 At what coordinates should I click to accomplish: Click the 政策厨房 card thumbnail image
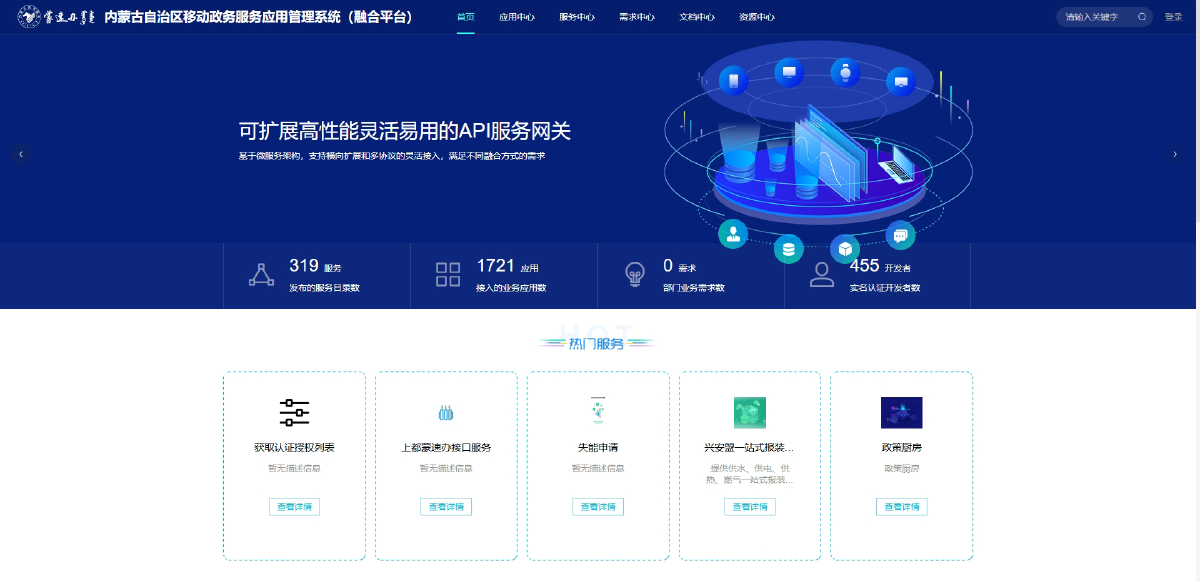[901, 412]
